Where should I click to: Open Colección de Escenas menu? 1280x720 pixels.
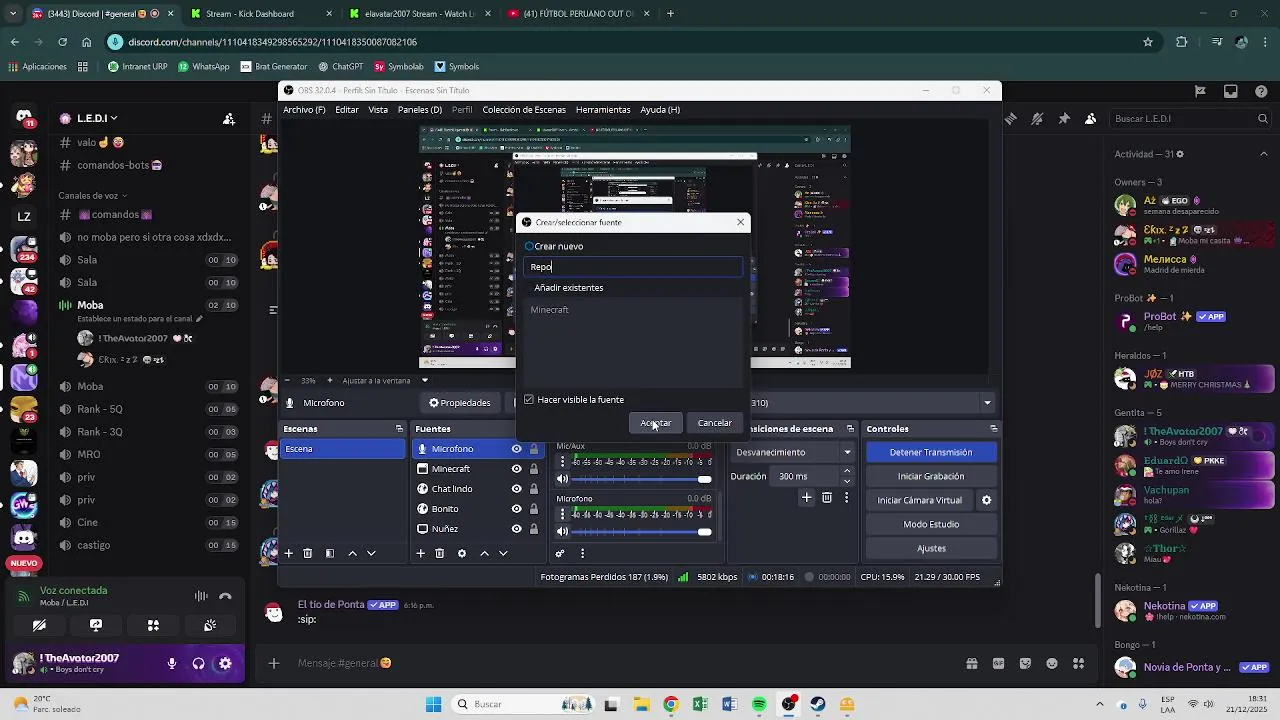[524, 110]
